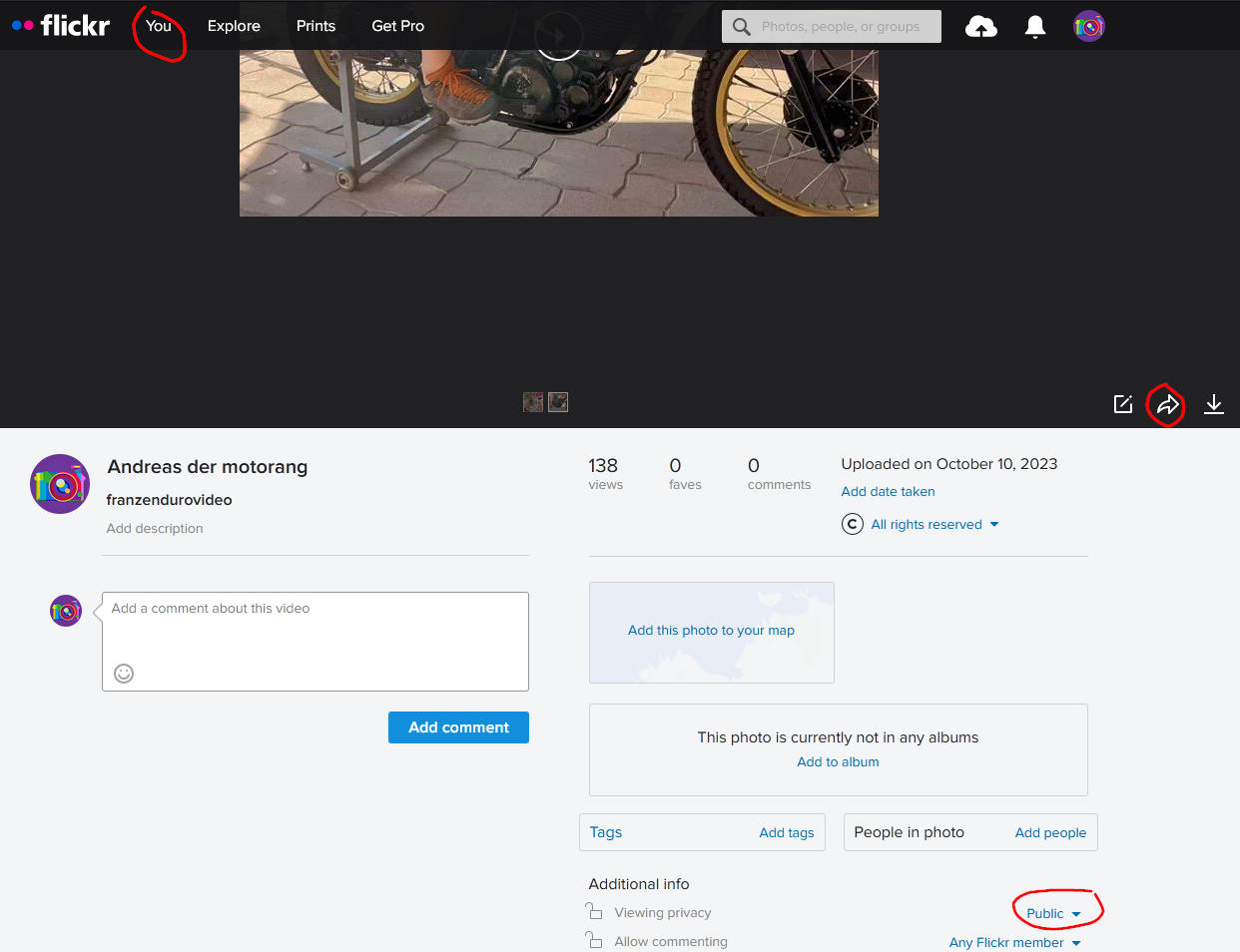This screenshot has width=1240, height=952.
Task: Click in the search photos field
Action: pos(841,27)
